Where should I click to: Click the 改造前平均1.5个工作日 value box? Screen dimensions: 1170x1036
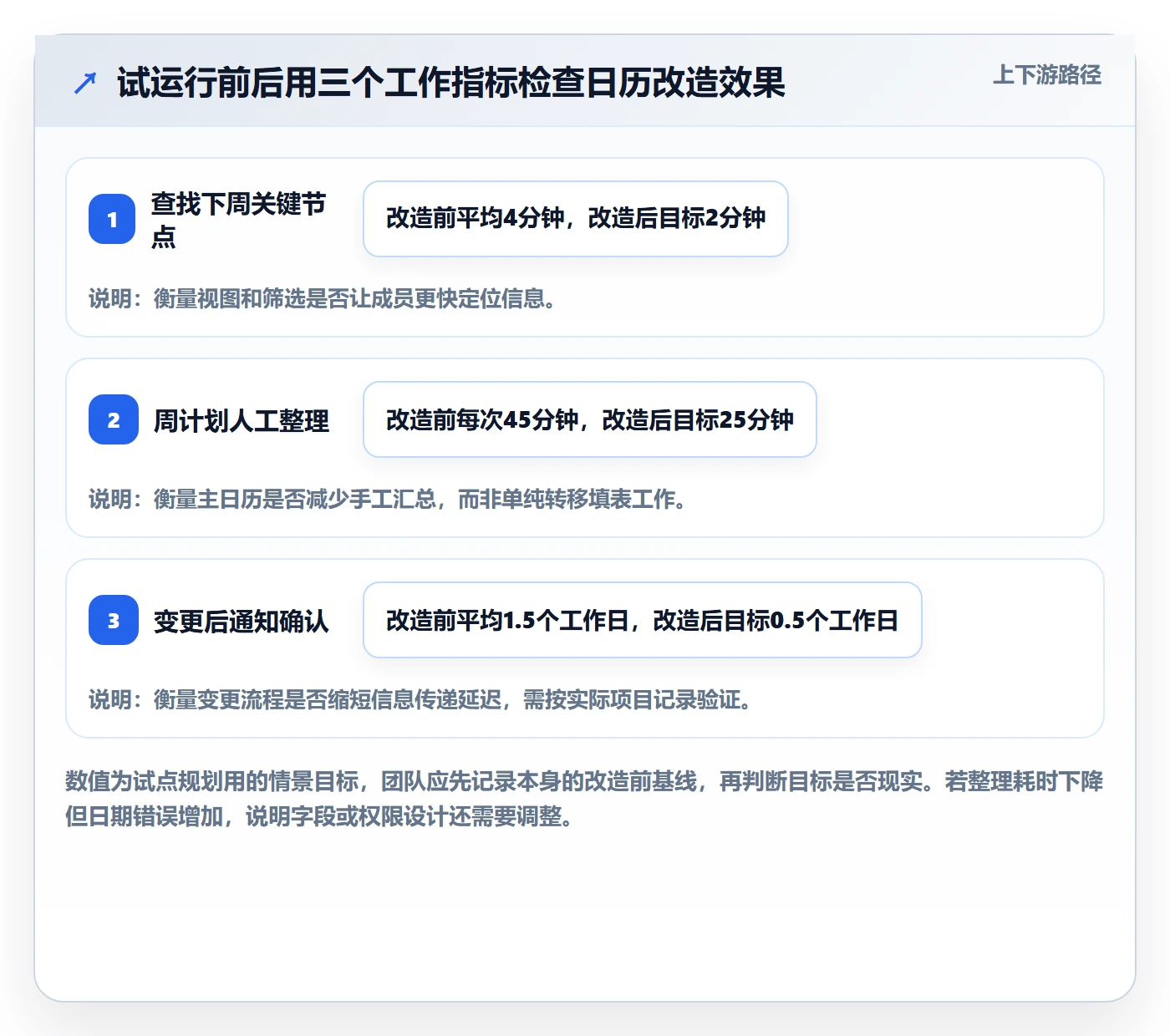[x=643, y=620]
